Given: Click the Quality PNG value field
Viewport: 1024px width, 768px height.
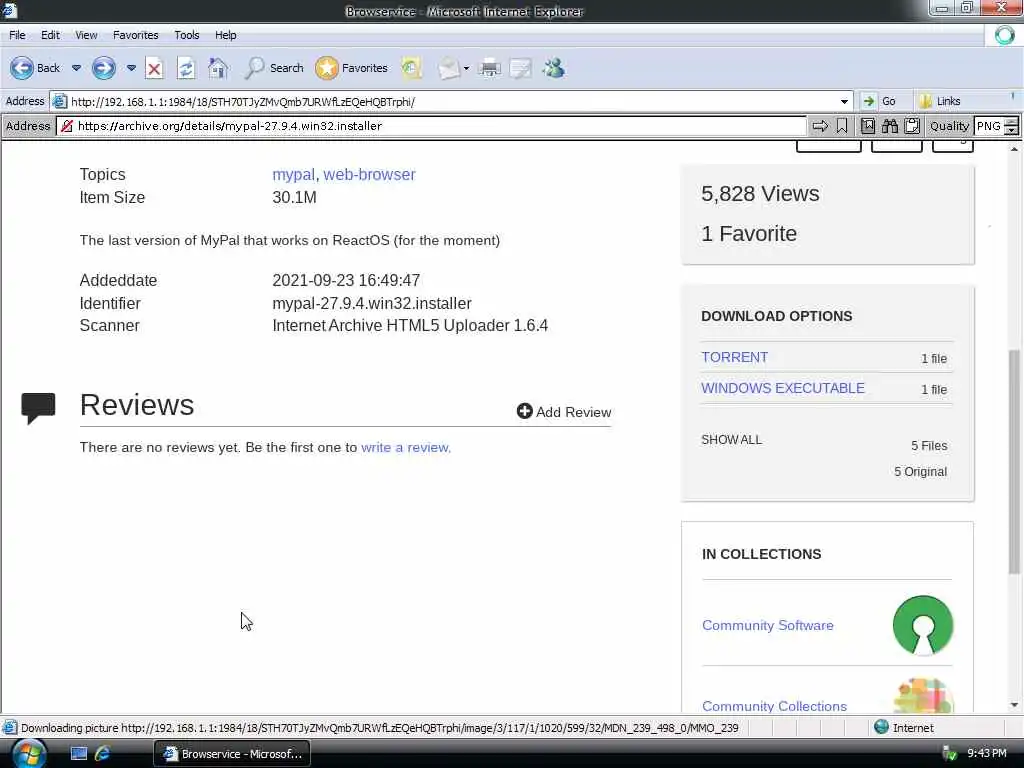Looking at the screenshot, I should (989, 126).
